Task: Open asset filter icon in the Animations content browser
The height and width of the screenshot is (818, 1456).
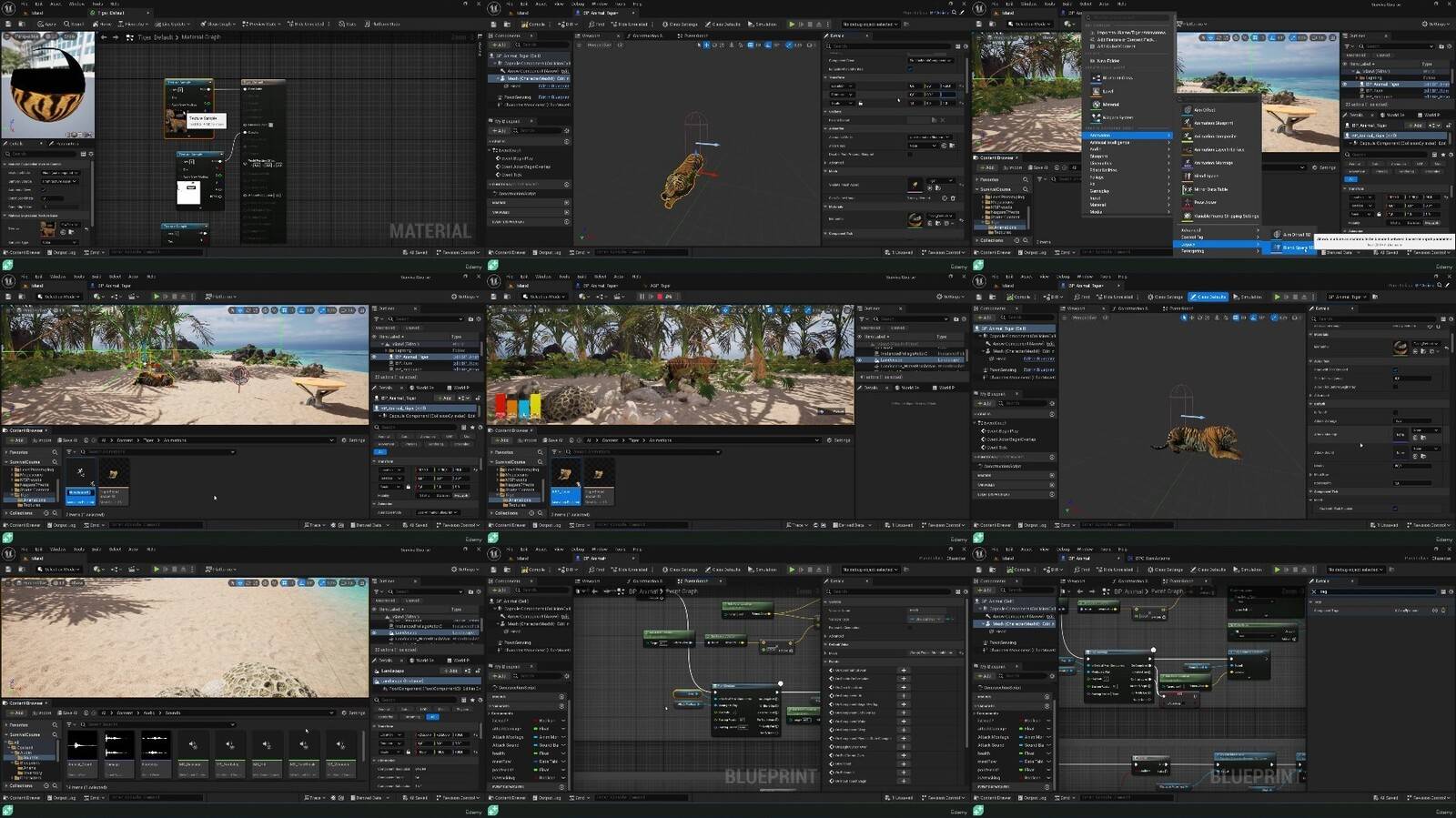Action: [x=69, y=452]
